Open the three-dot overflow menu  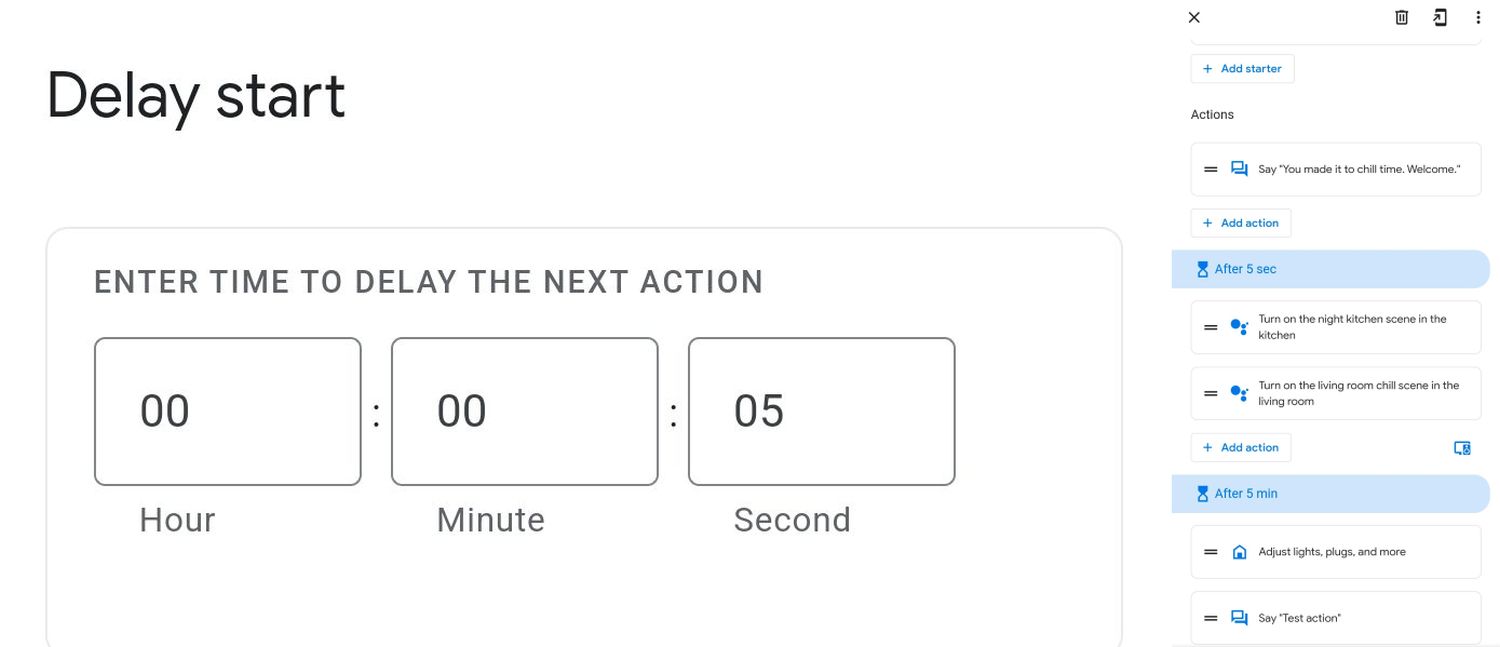click(1478, 17)
